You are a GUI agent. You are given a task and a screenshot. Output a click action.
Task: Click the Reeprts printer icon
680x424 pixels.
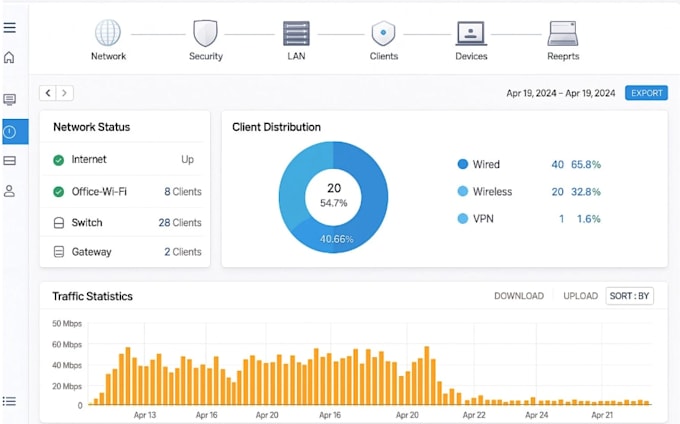[563, 33]
